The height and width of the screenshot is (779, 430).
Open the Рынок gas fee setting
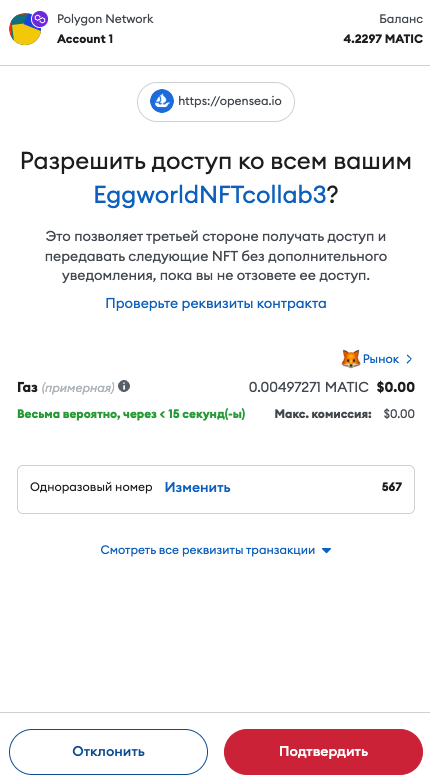381,359
